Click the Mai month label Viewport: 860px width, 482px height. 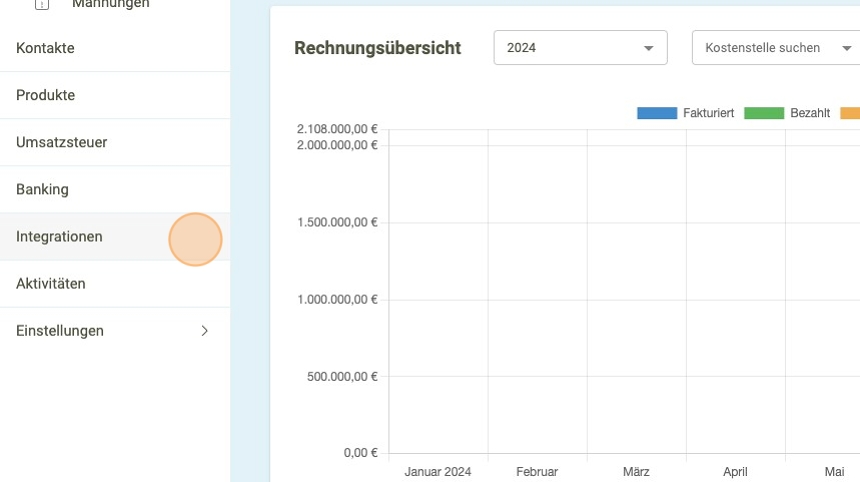coord(834,472)
